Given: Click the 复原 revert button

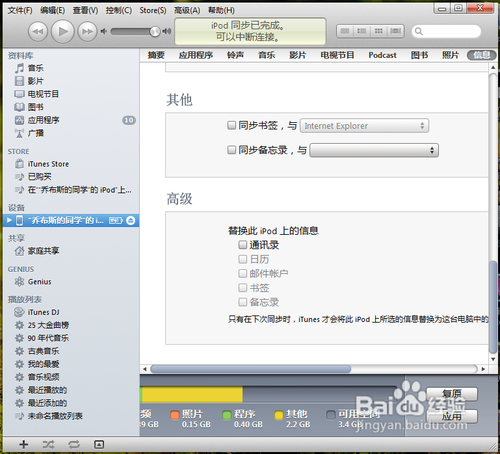Looking at the screenshot, I should pos(452,394).
